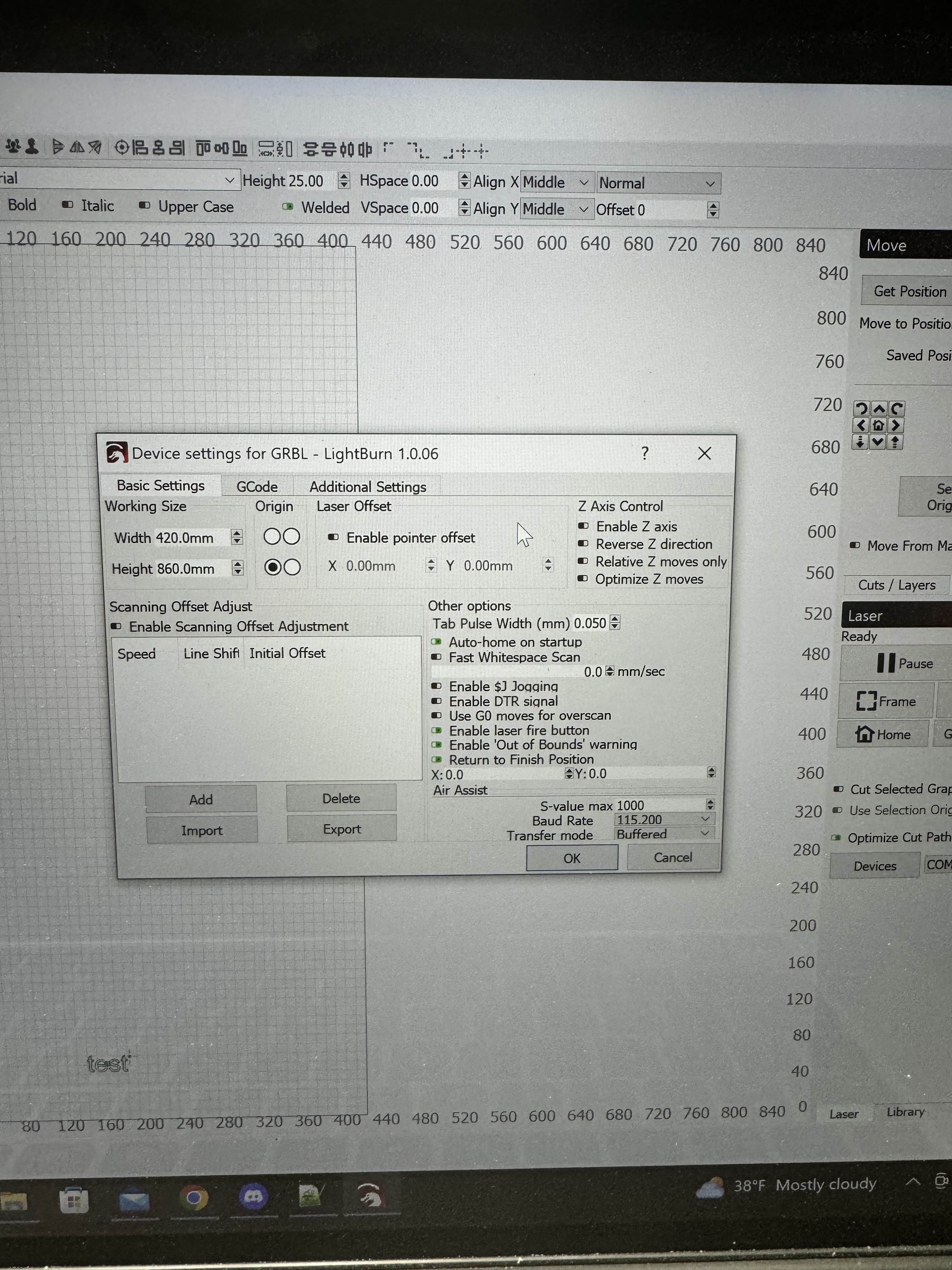
Task: Select the top-right origin radio button
Action: pos(292,537)
